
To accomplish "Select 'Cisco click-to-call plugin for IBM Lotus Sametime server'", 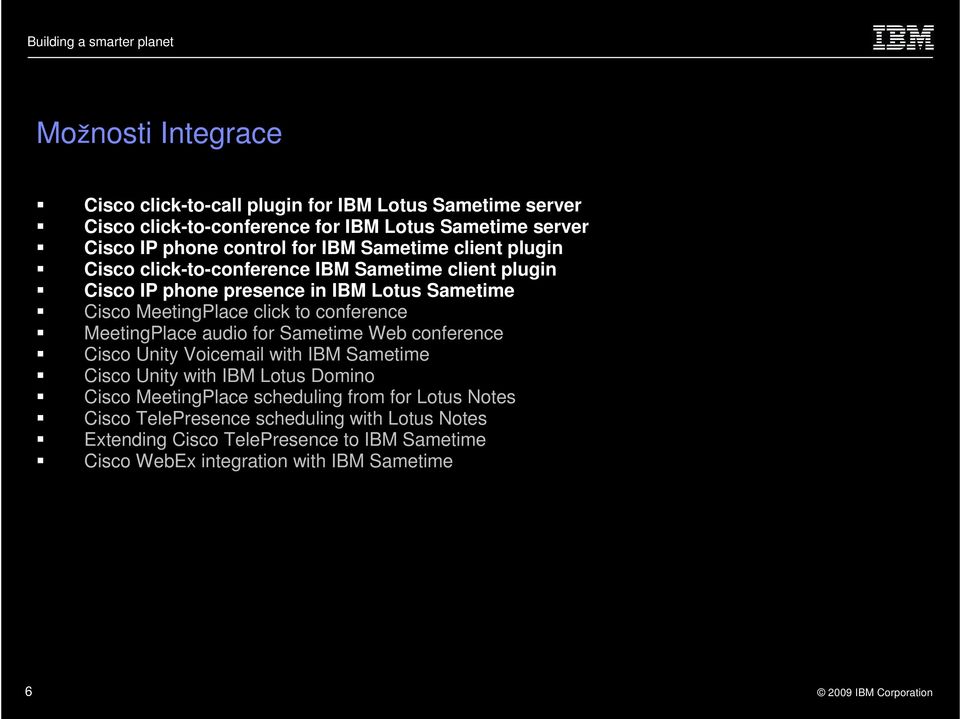I will pyautogui.click(x=332, y=205).
